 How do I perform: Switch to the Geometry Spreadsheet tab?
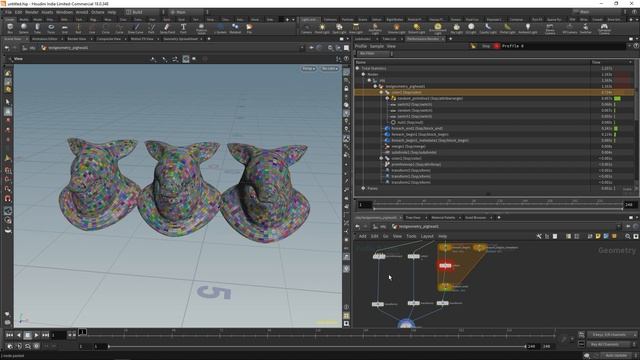click(180, 39)
